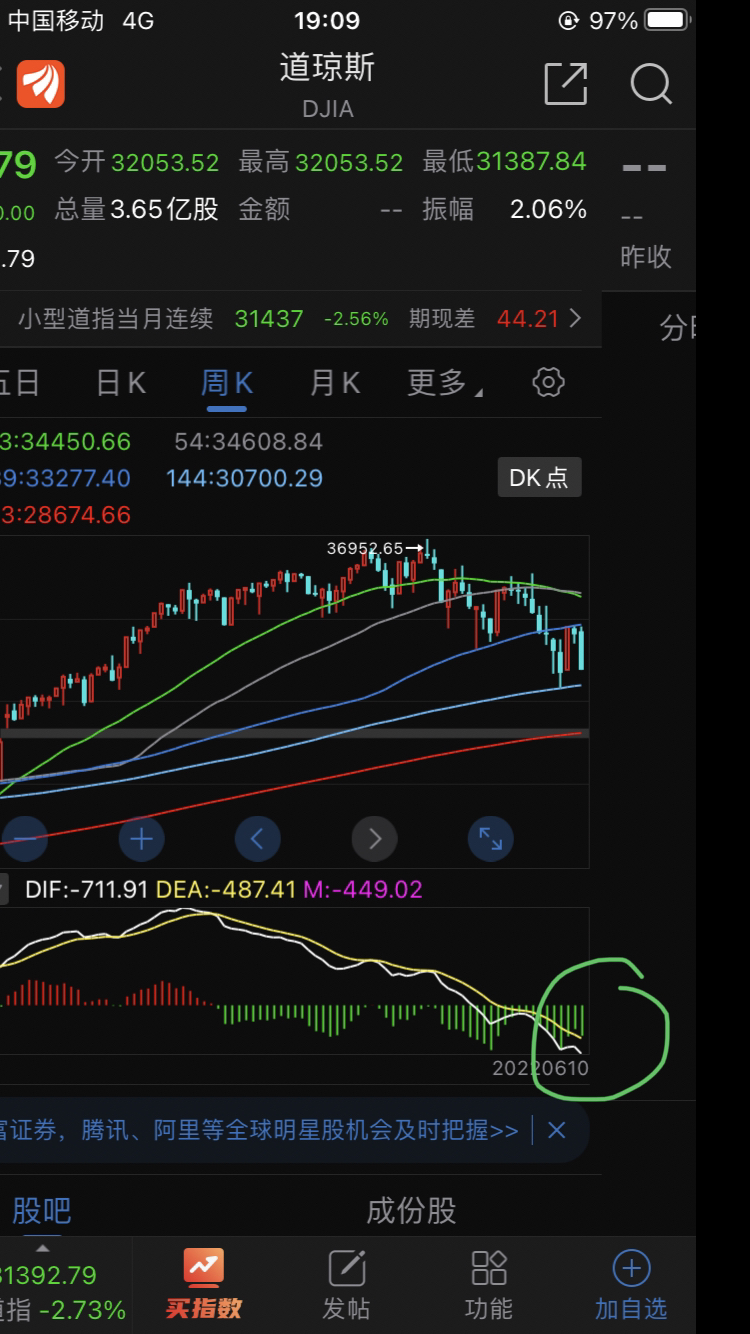Select the 周K weekly chart tab
The height and width of the screenshot is (1334, 750).
point(227,383)
